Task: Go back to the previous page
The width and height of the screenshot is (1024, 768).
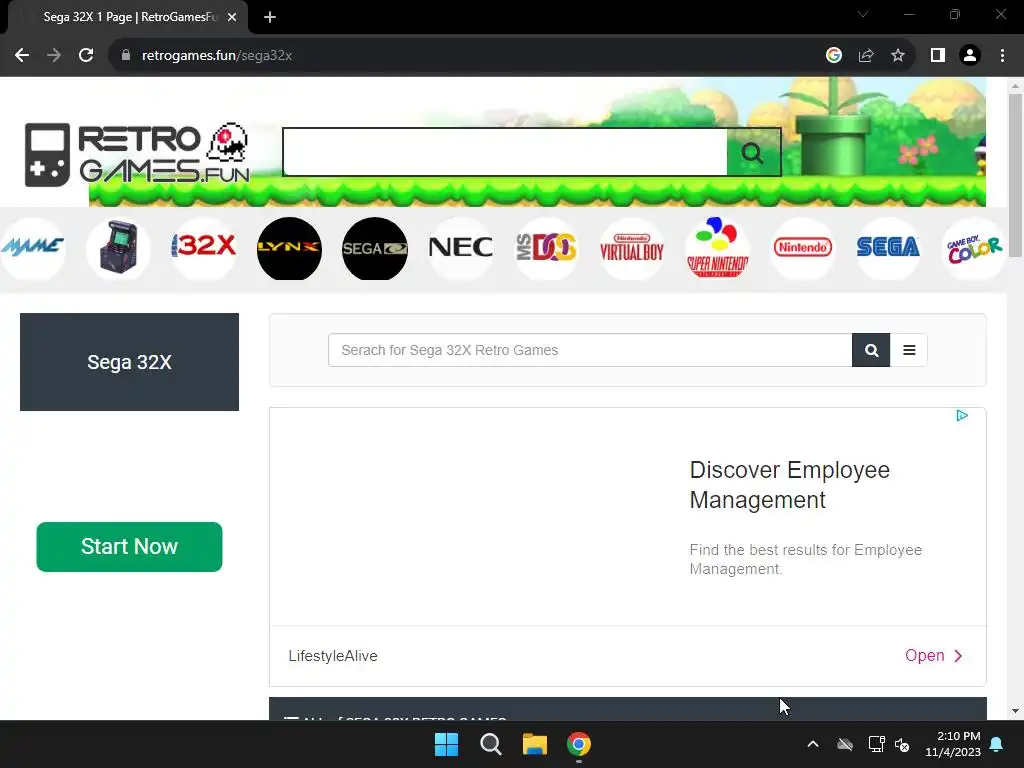Action: point(22,56)
